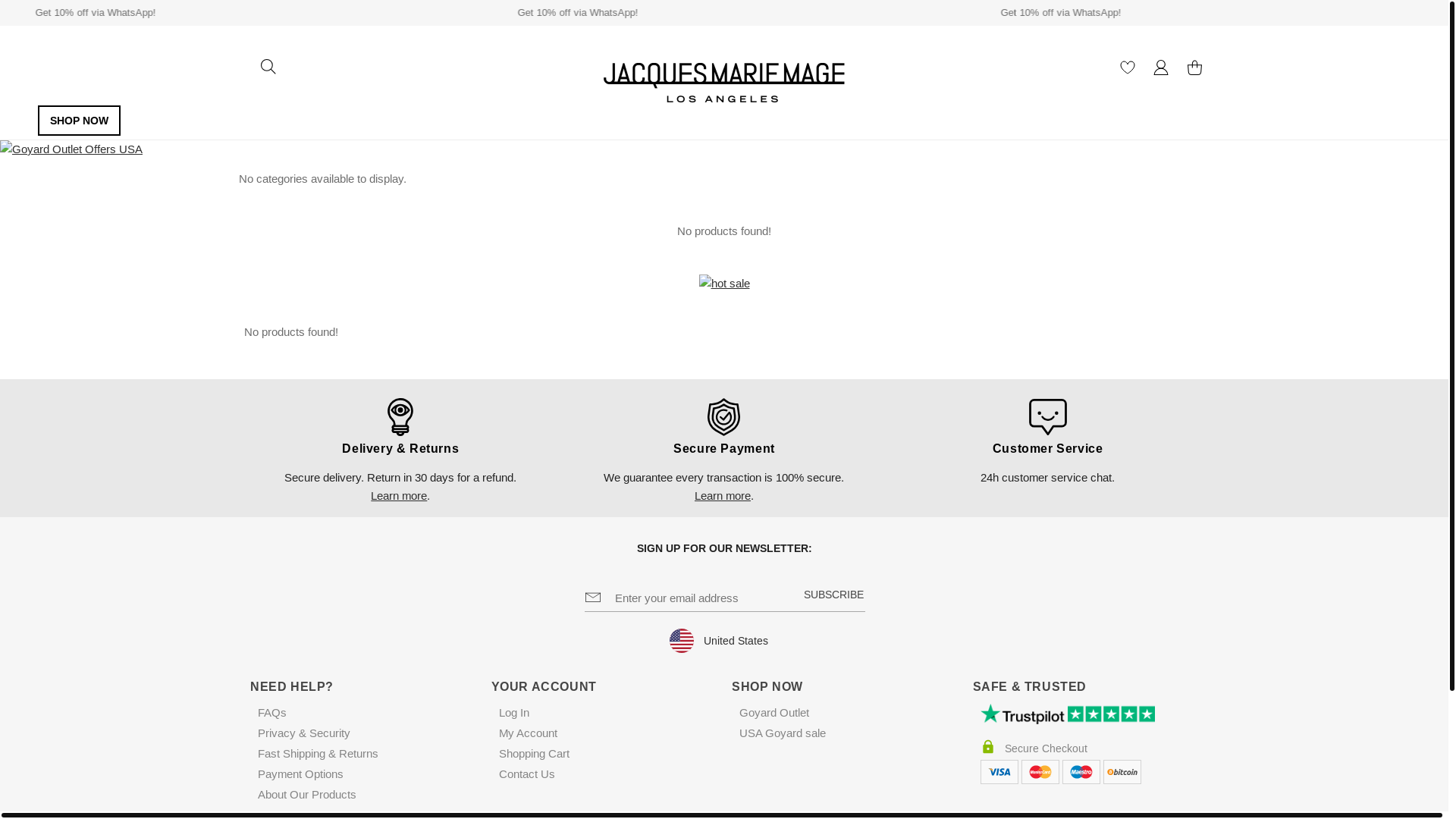The width and height of the screenshot is (1456, 819).
Task: Click the Customer Service chat icon
Action: 1048,416
